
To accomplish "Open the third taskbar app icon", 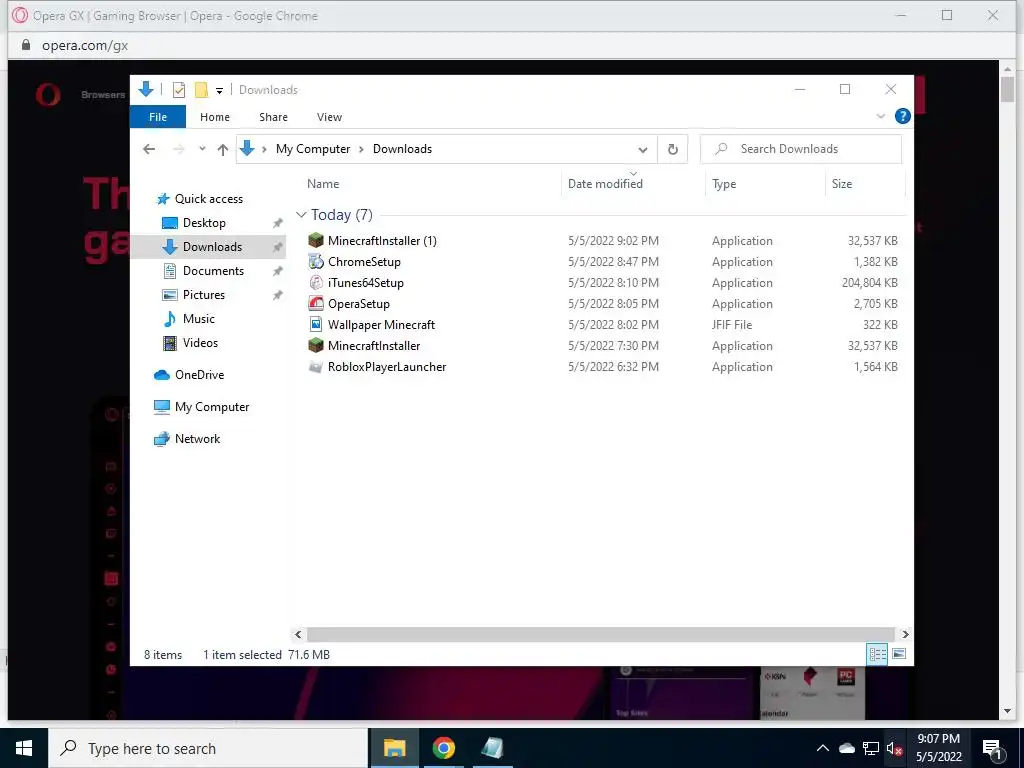I will [x=492, y=748].
